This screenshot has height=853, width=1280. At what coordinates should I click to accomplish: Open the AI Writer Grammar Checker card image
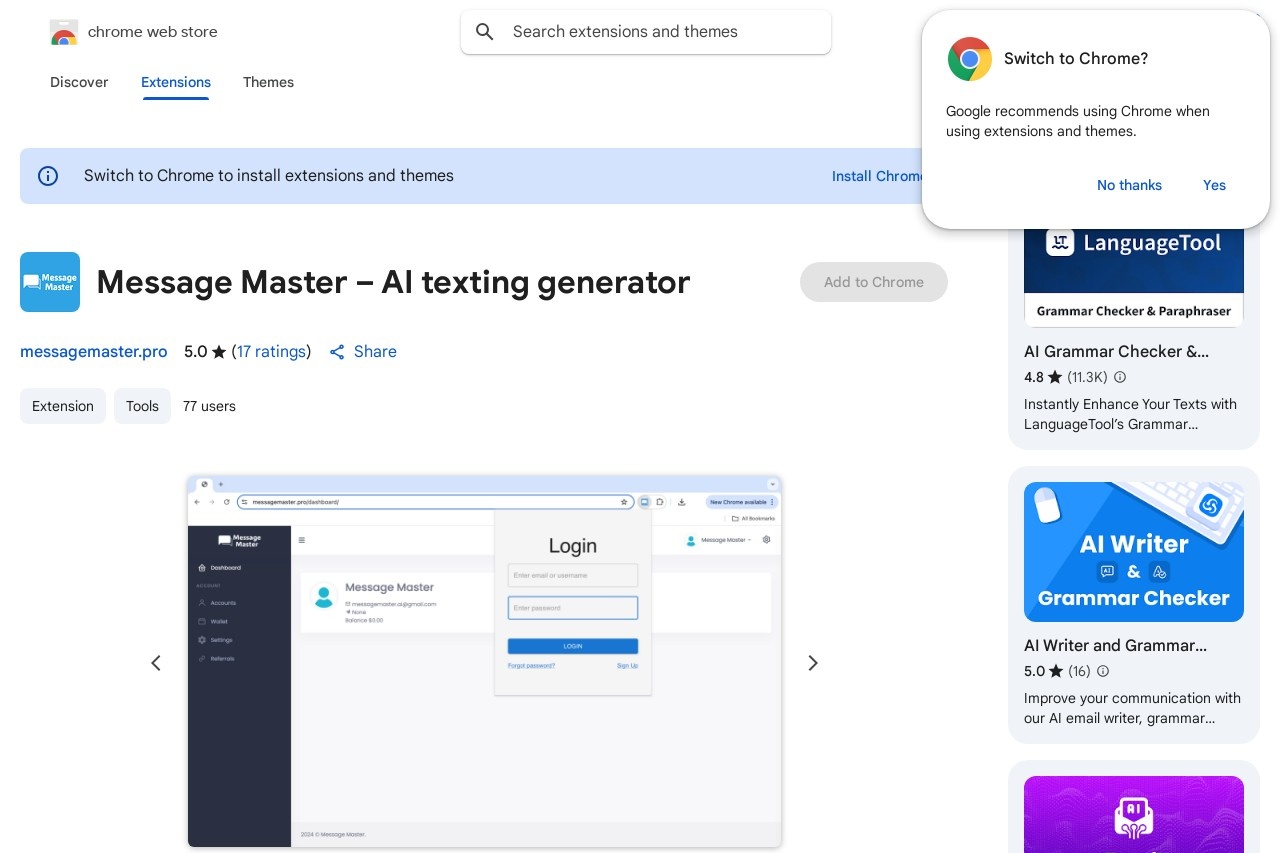click(1134, 552)
